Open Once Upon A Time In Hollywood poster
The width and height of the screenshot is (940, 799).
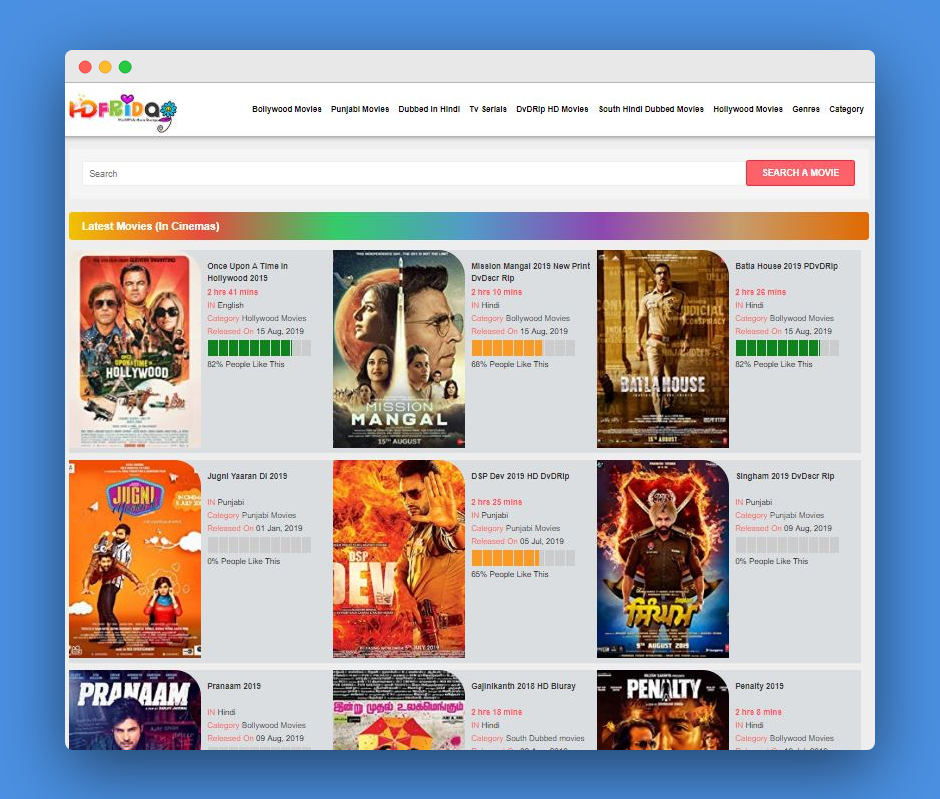click(x=135, y=349)
